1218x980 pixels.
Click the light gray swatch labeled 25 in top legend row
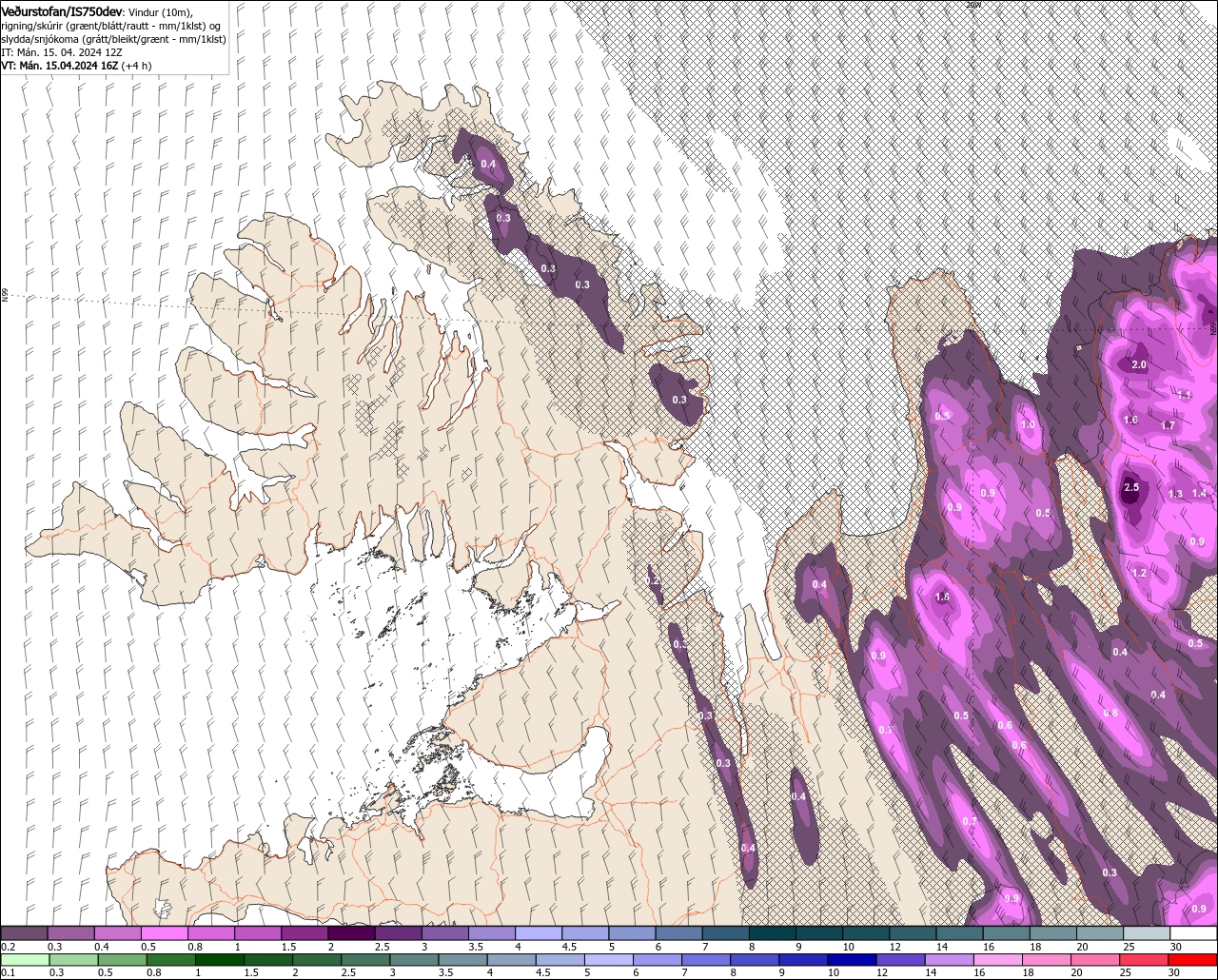coord(1147,934)
